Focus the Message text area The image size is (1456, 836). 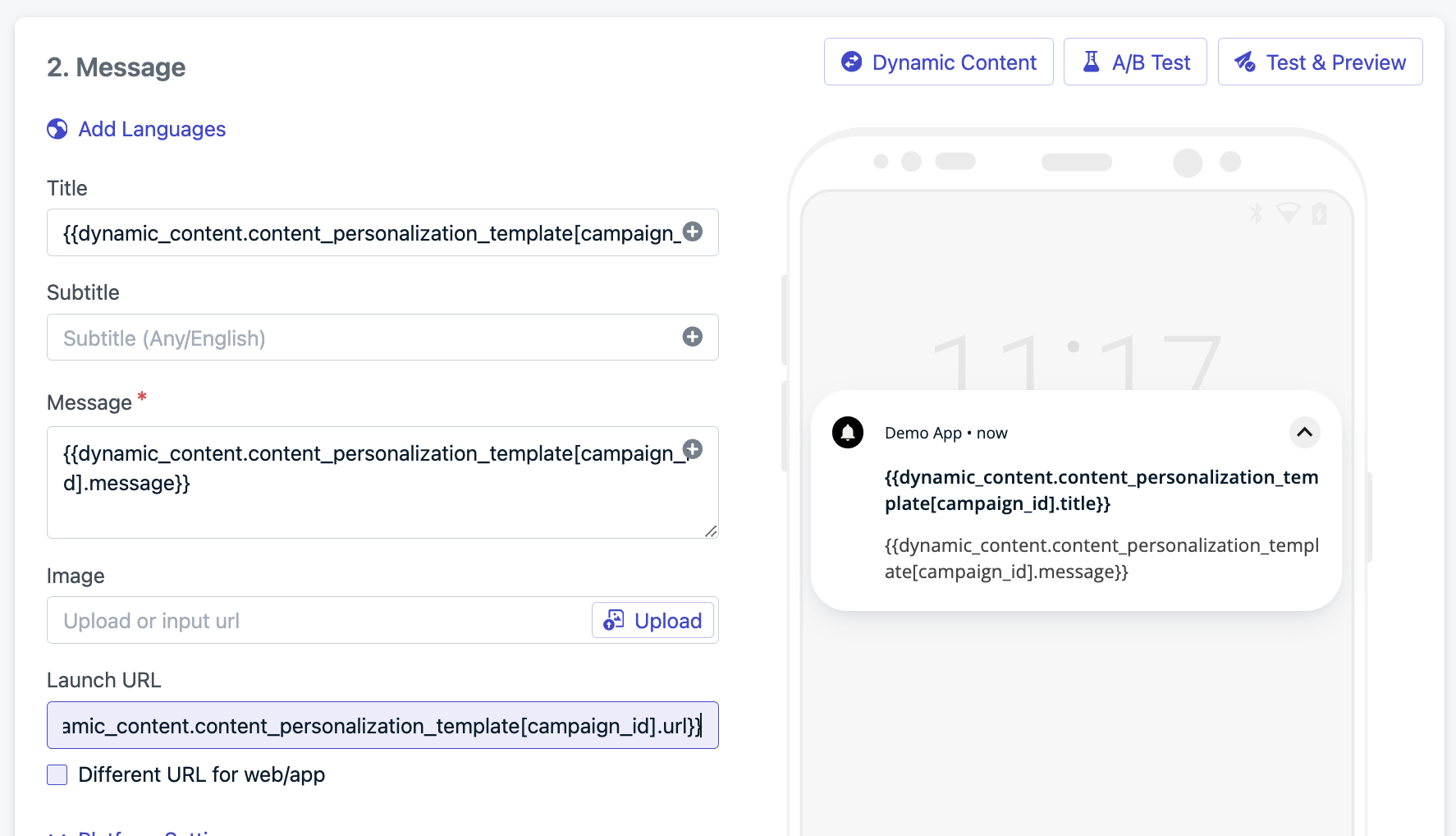(382, 483)
